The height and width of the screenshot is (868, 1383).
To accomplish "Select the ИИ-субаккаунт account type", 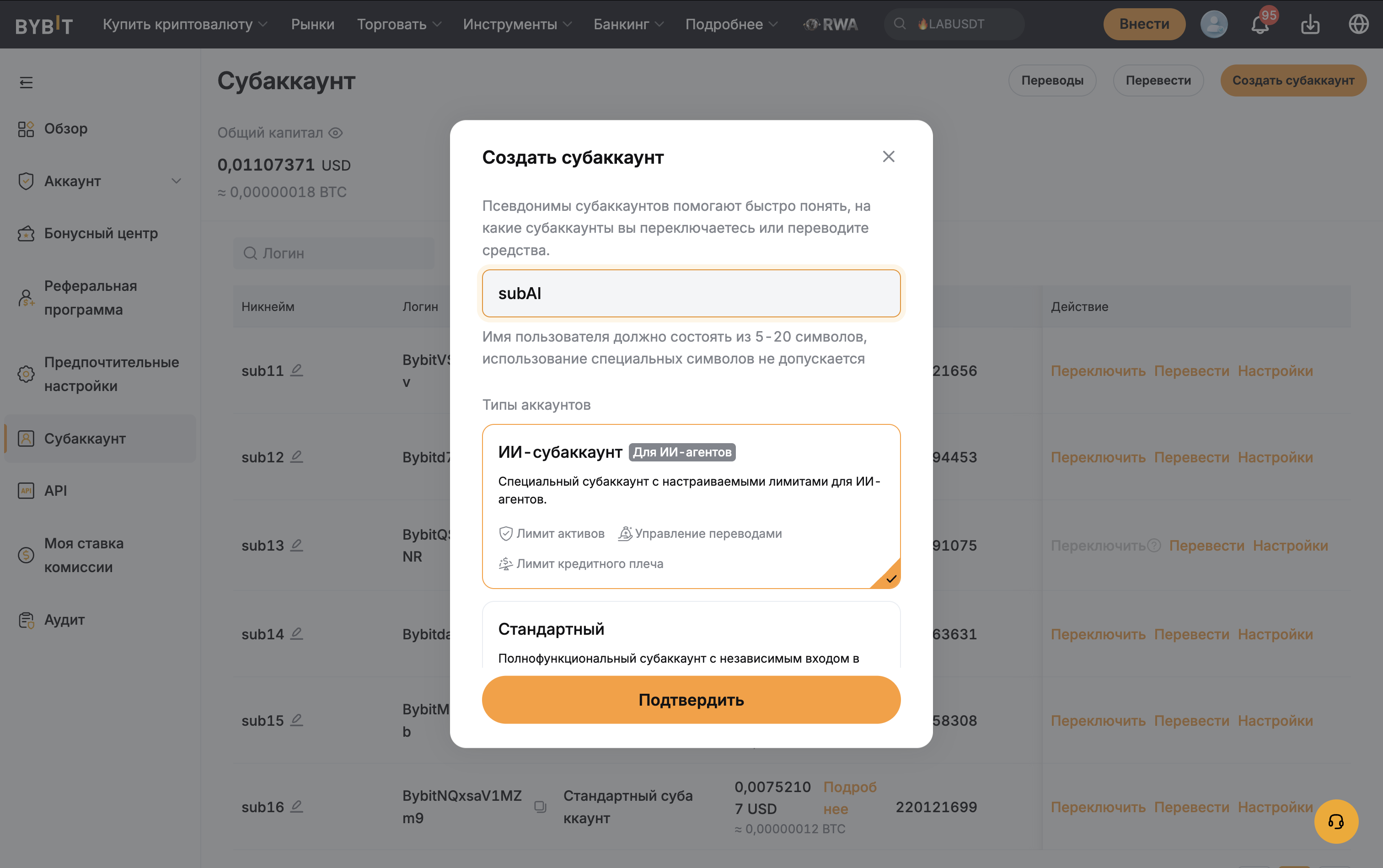I will point(691,506).
